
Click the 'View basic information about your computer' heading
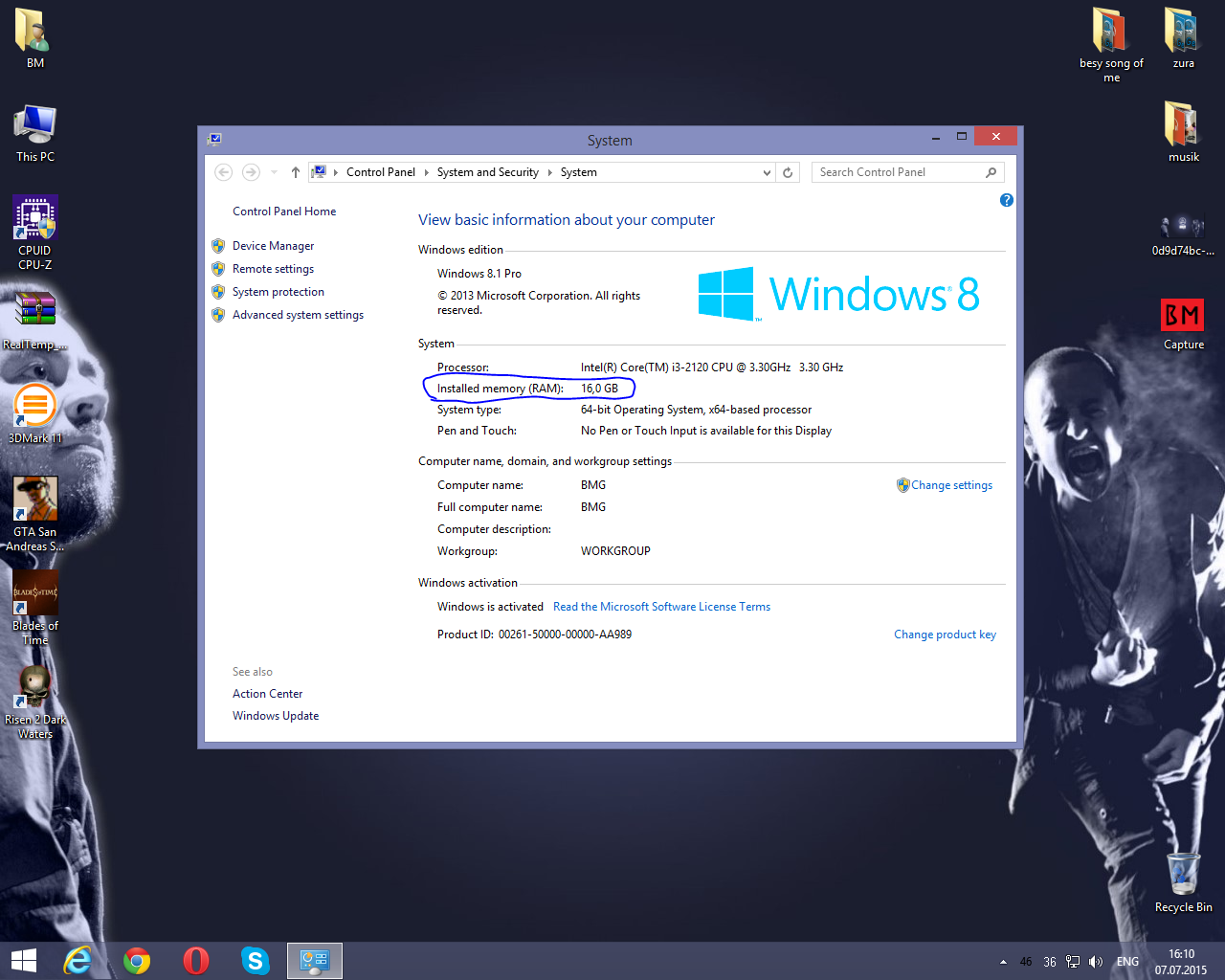click(x=567, y=220)
